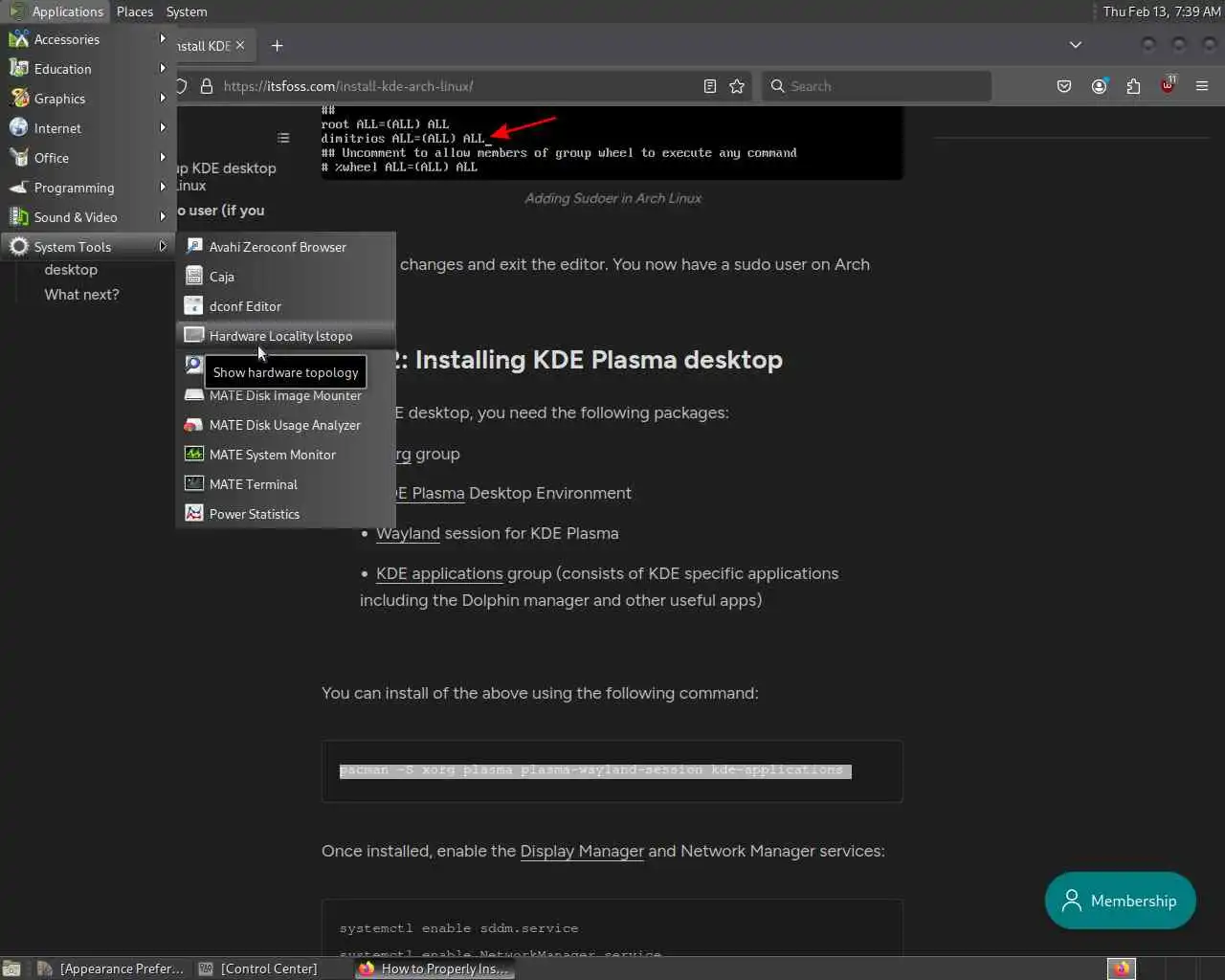Open the Firefox extensions puzzle icon
The height and width of the screenshot is (980, 1225).
[1133, 86]
